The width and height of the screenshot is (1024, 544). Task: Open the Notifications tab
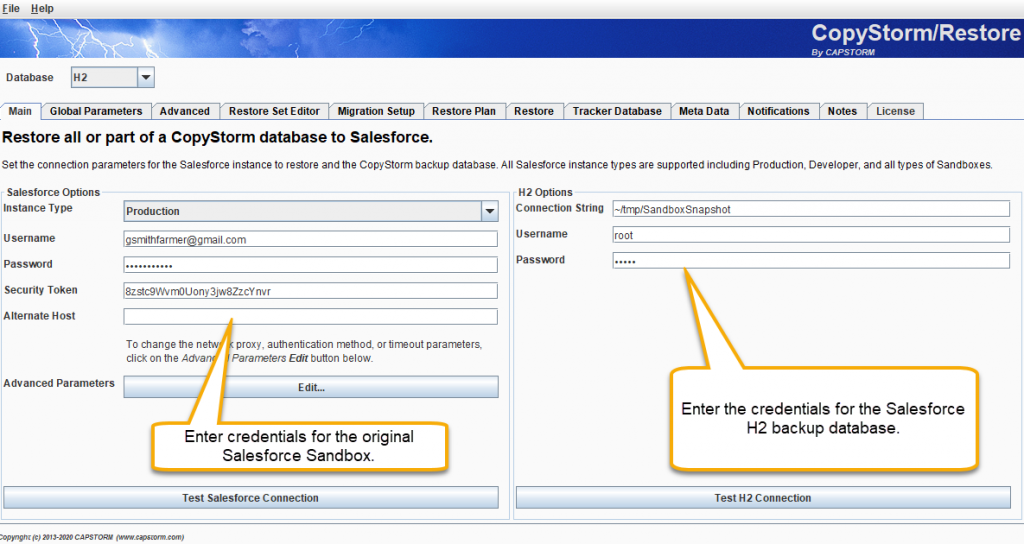(778, 111)
